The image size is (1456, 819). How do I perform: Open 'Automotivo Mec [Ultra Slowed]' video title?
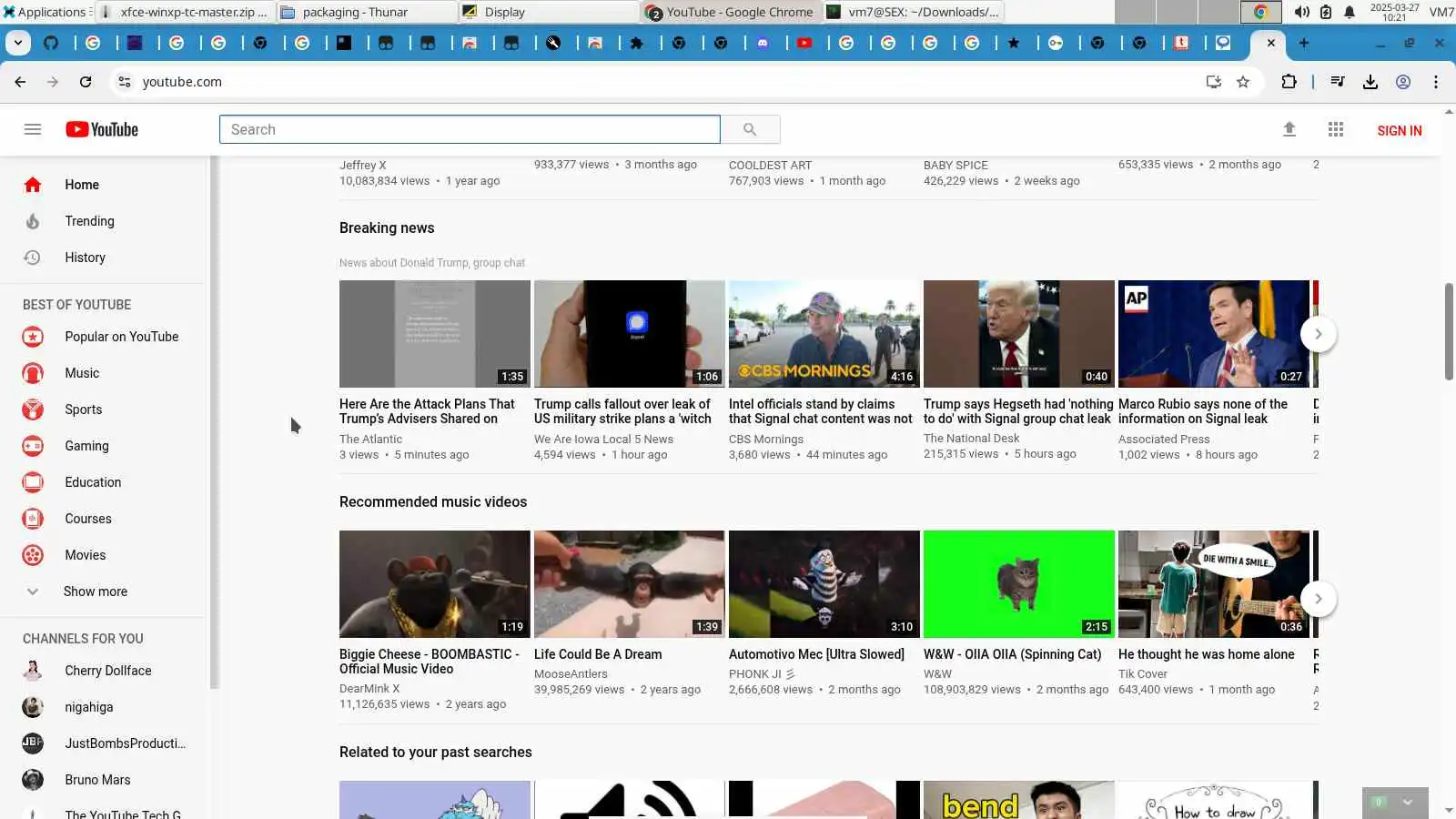(816, 654)
